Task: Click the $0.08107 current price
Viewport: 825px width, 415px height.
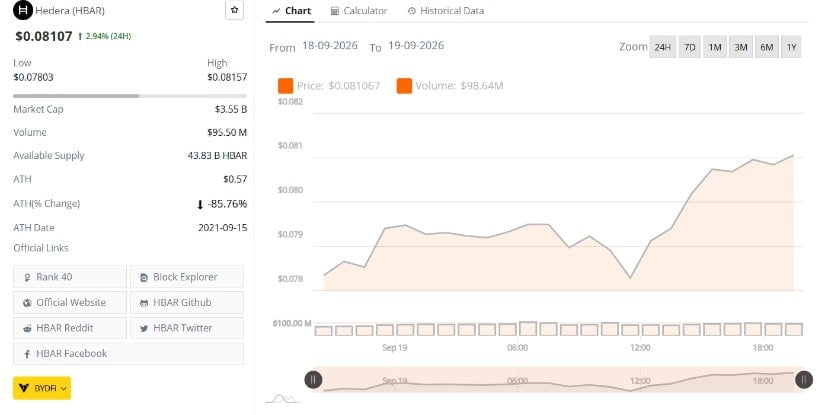Action: [44, 36]
